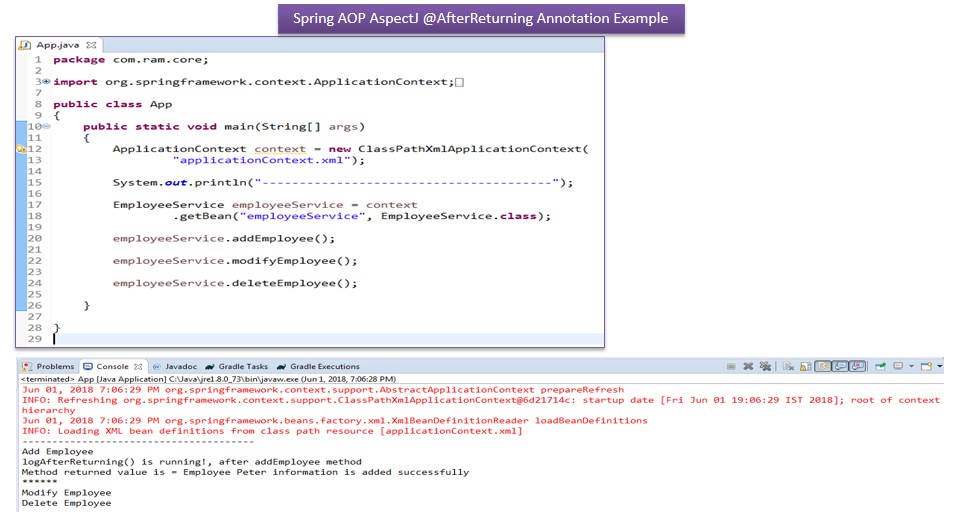This screenshot has height=528, width=960.
Task: Click the "employeeService" string in getBean
Action: pos(302,216)
